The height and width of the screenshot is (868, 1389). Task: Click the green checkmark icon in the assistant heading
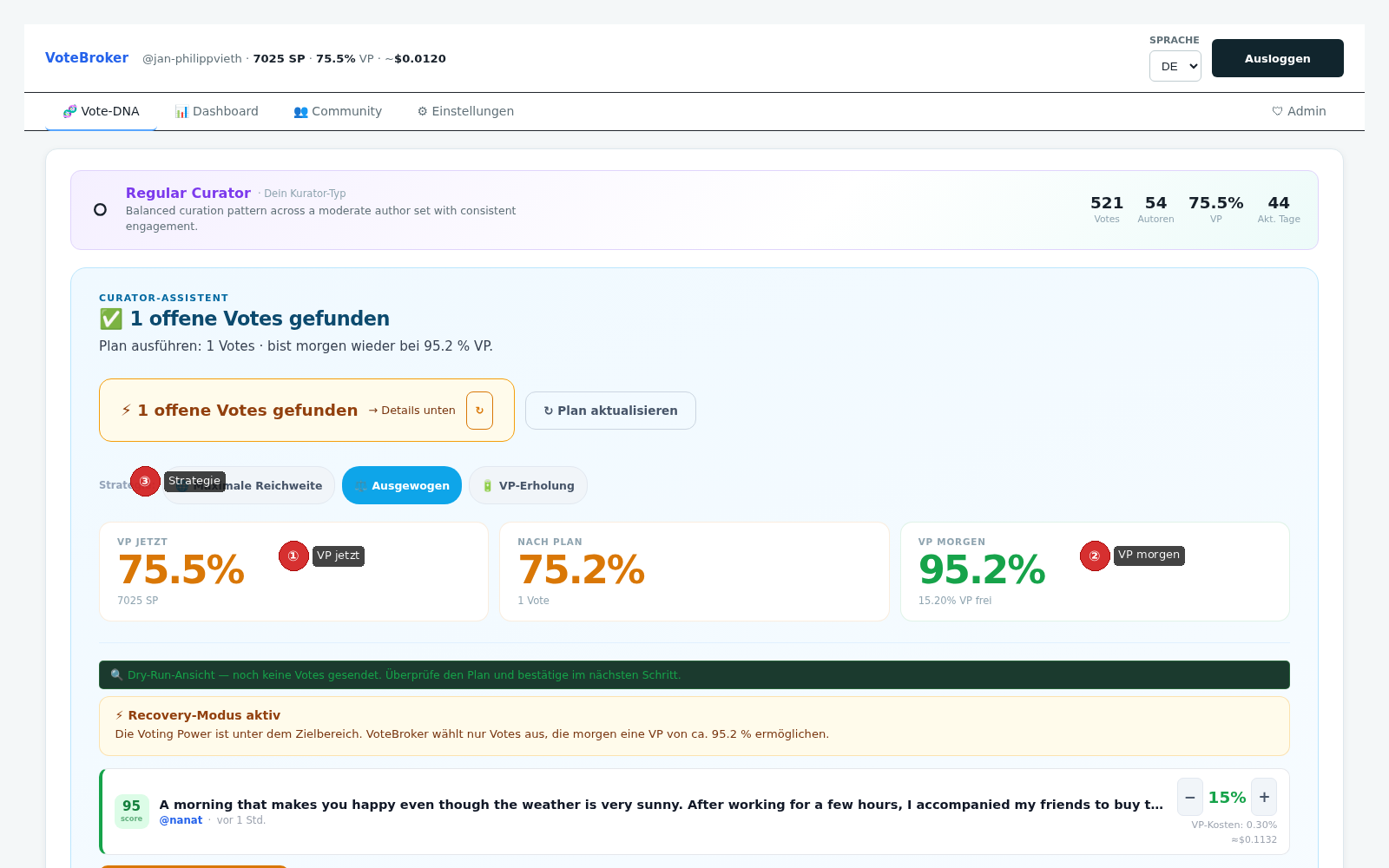pyautogui.click(x=111, y=319)
